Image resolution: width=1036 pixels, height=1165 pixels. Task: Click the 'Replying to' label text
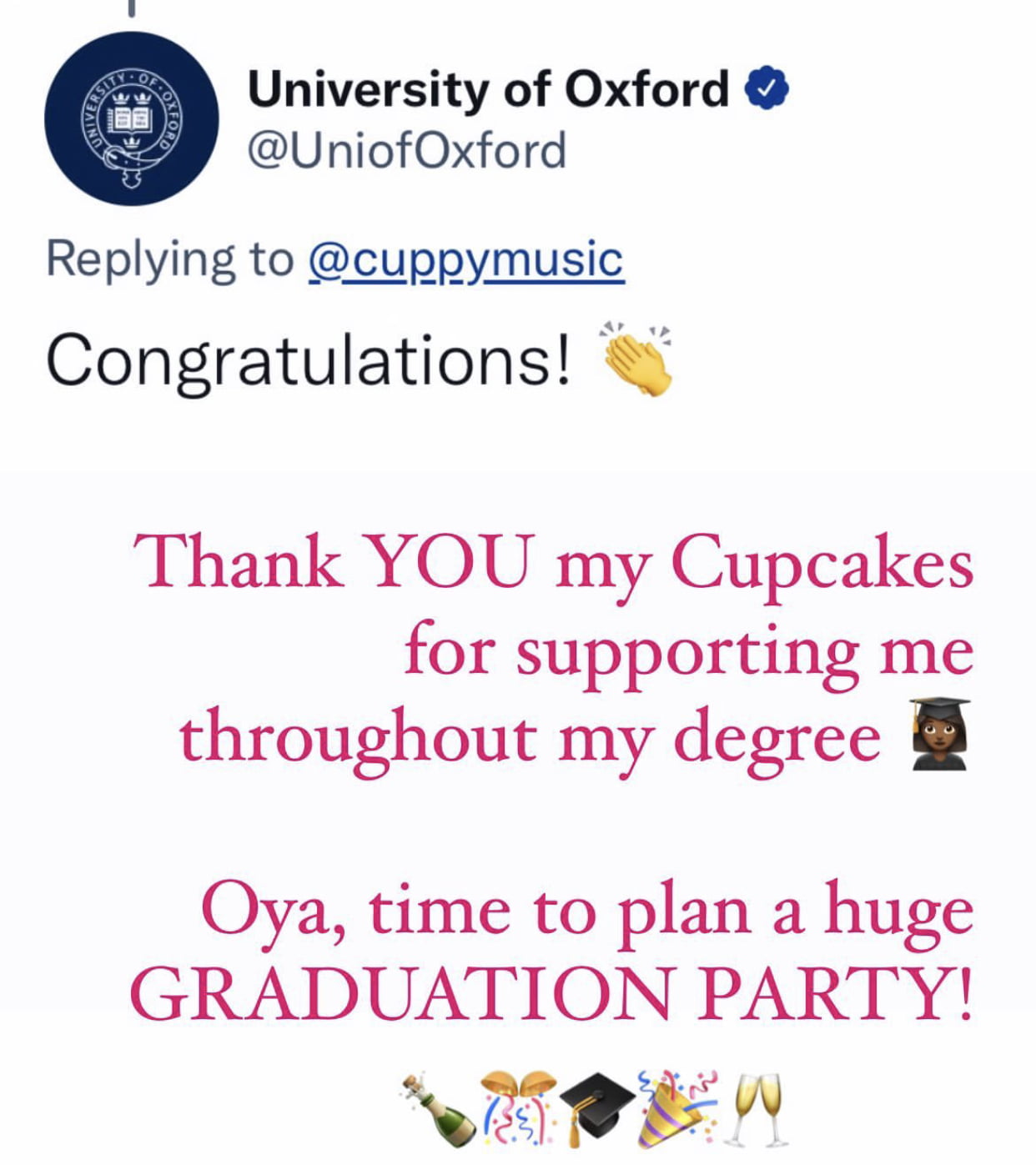coord(170,259)
